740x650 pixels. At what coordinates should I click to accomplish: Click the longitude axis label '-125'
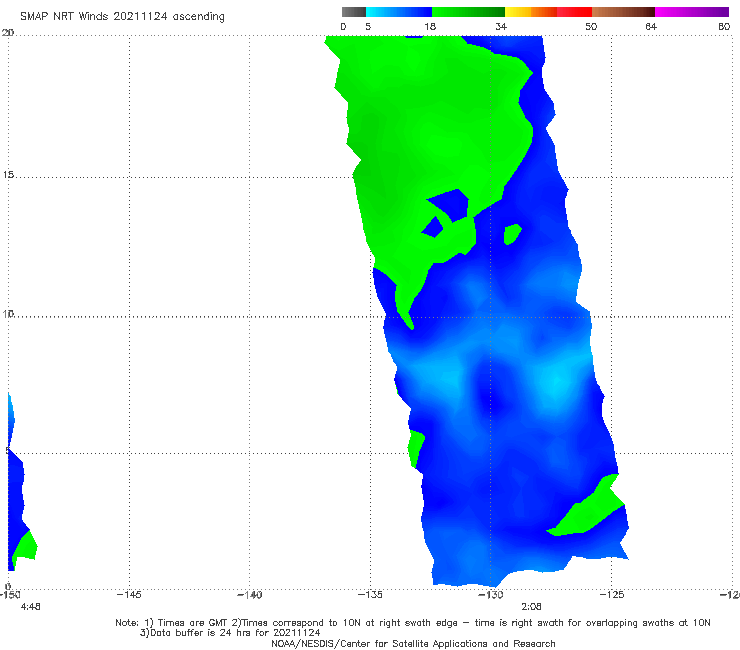coord(612,595)
